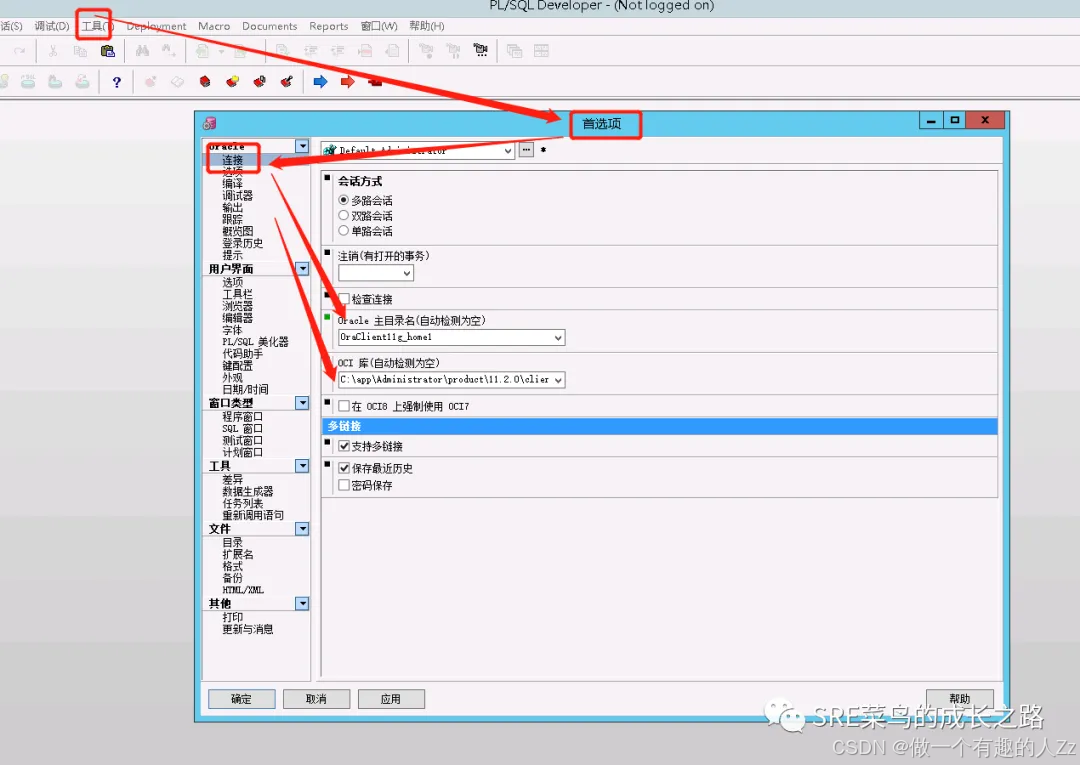The width and height of the screenshot is (1080, 765).
Task: Open the 帮助(H) menu
Action: coord(426,26)
